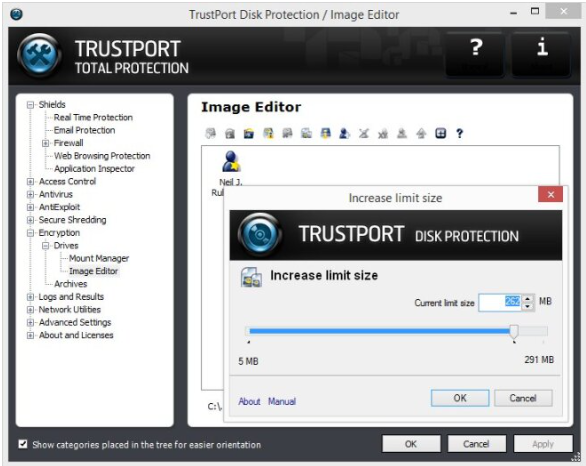Expand the Secure Shredding node
The height and width of the screenshot is (466, 586).
[x=30, y=220]
